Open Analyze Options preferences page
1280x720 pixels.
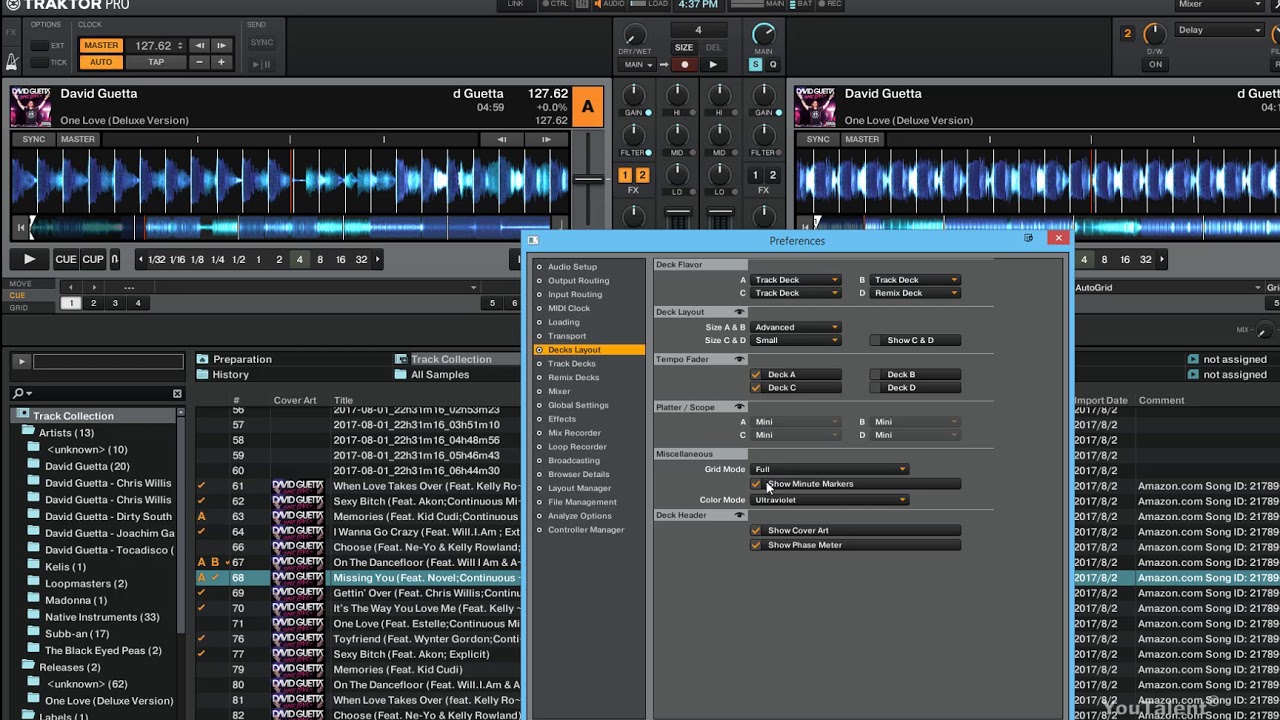click(580, 516)
